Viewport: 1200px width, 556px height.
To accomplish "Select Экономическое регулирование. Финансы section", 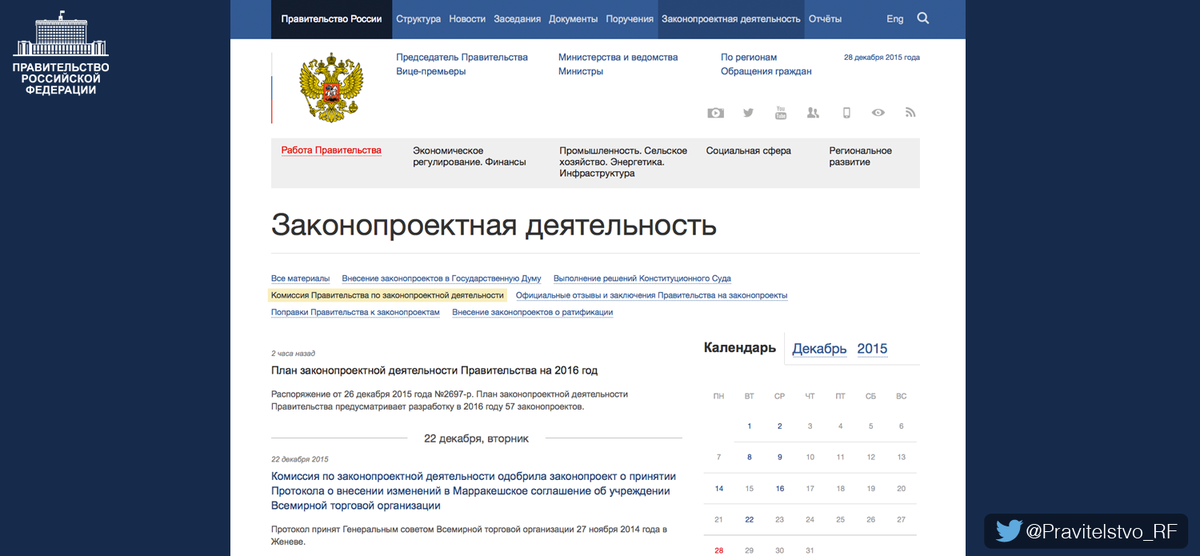I will [x=470, y=156].
